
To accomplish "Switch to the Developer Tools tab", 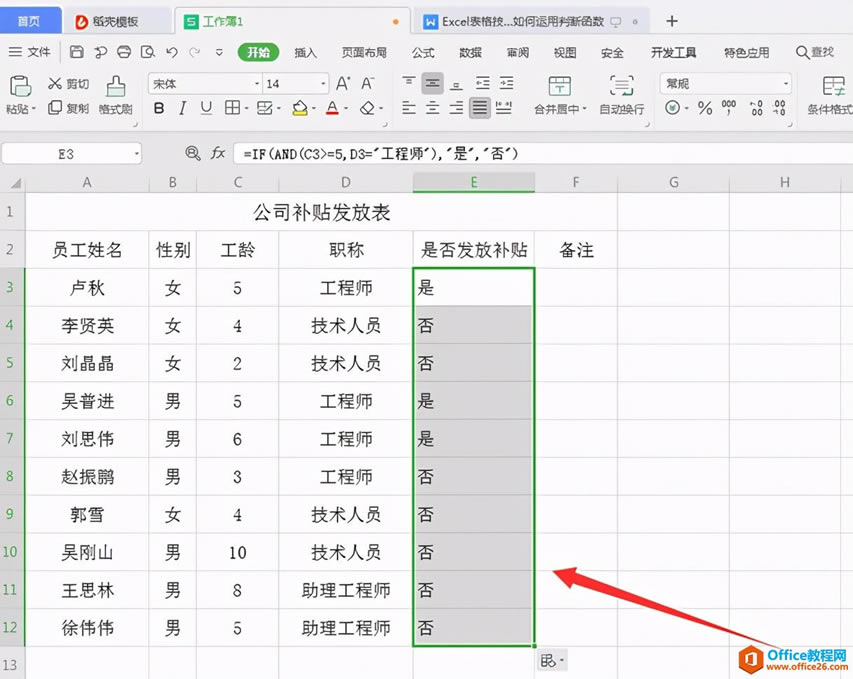I will [x=673, y=52].
